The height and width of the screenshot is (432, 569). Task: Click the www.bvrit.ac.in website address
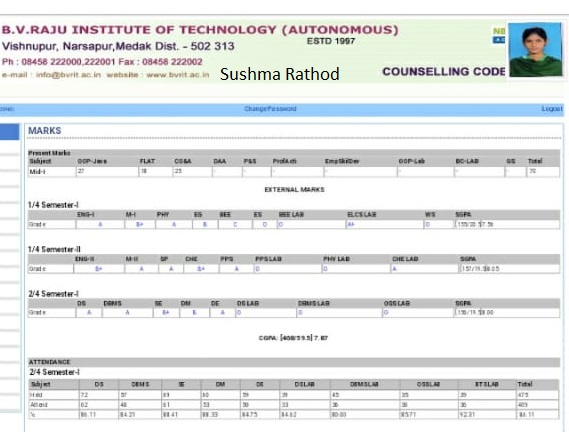[178, 75]
